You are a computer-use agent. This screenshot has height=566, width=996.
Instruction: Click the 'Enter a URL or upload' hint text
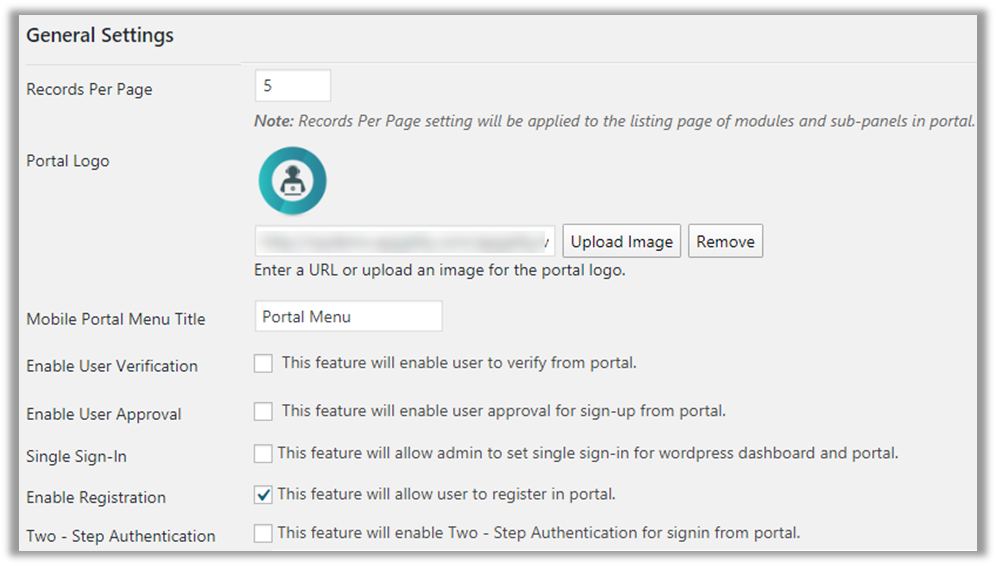tap(441, 271)
